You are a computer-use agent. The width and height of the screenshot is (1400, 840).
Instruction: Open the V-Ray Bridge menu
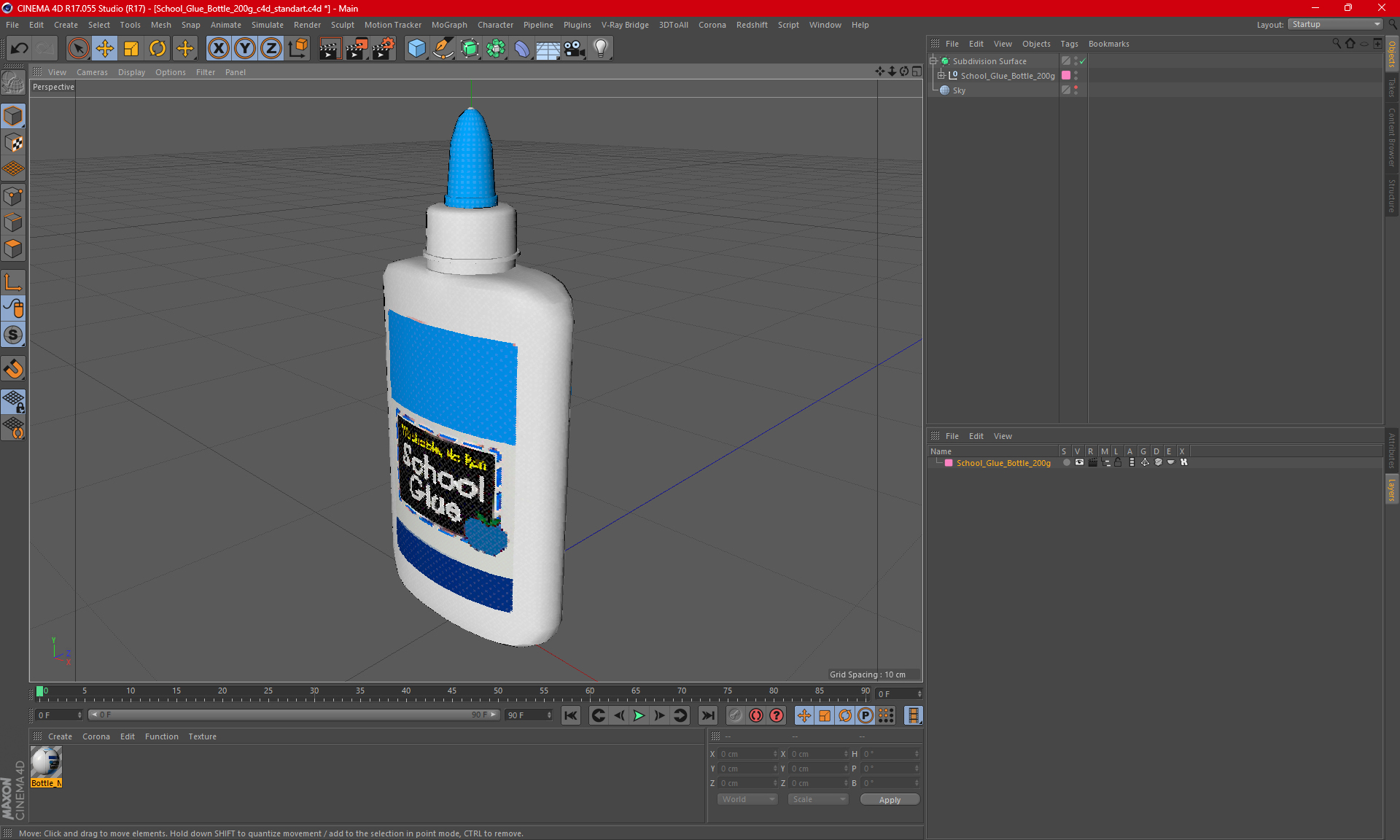pos(625,25)
